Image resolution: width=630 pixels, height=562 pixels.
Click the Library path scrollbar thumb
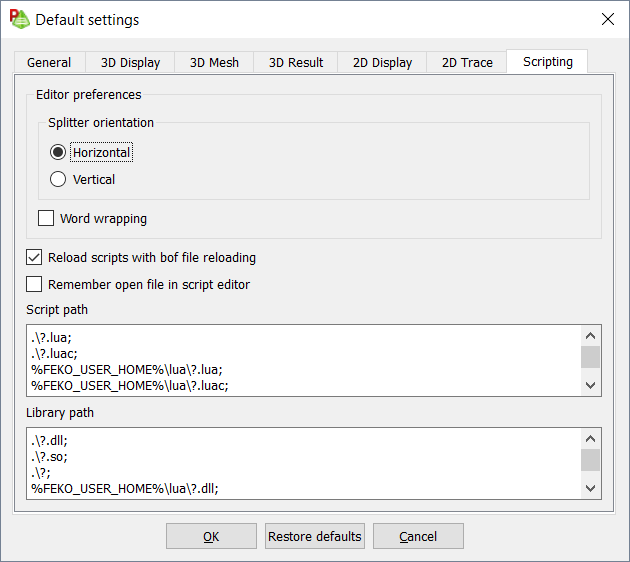[590, 460]
